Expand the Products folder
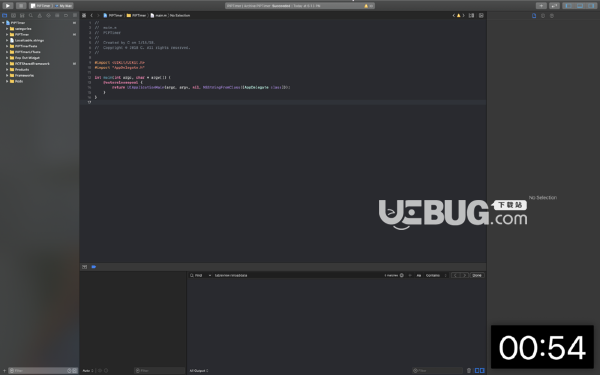600x375 pixels. click(x=7, y=70)
